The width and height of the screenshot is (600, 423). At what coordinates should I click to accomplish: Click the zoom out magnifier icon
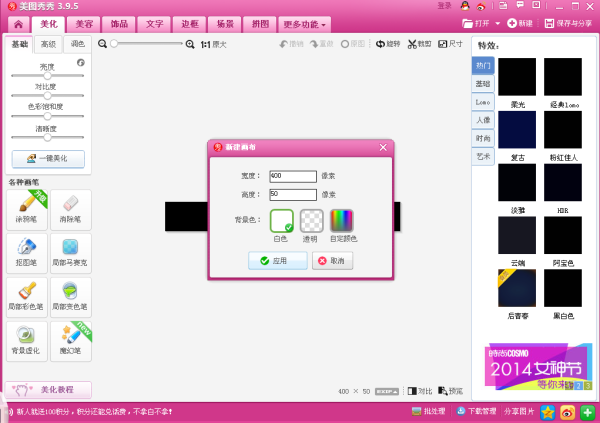click(x=102, y=44)
